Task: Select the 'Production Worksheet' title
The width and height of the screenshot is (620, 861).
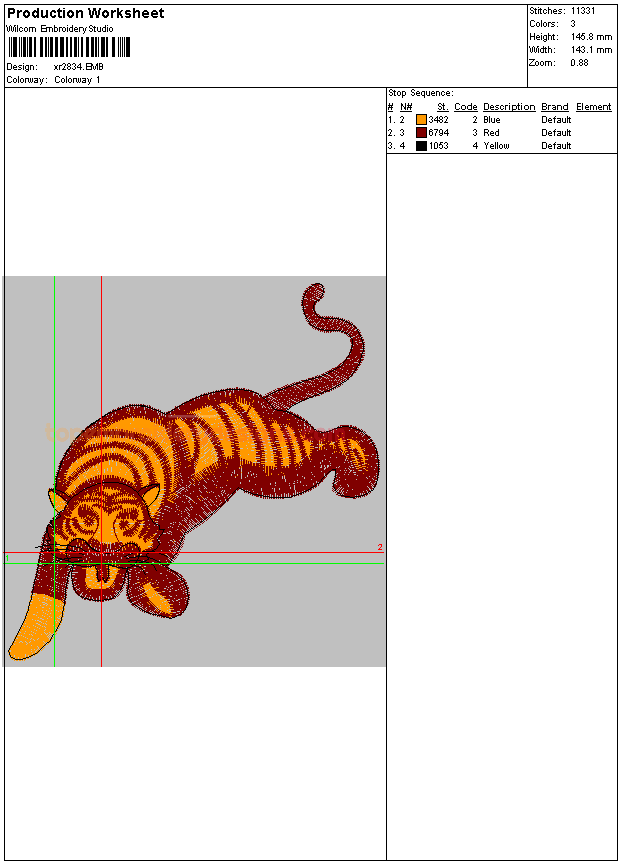Action: coord(85,13)
